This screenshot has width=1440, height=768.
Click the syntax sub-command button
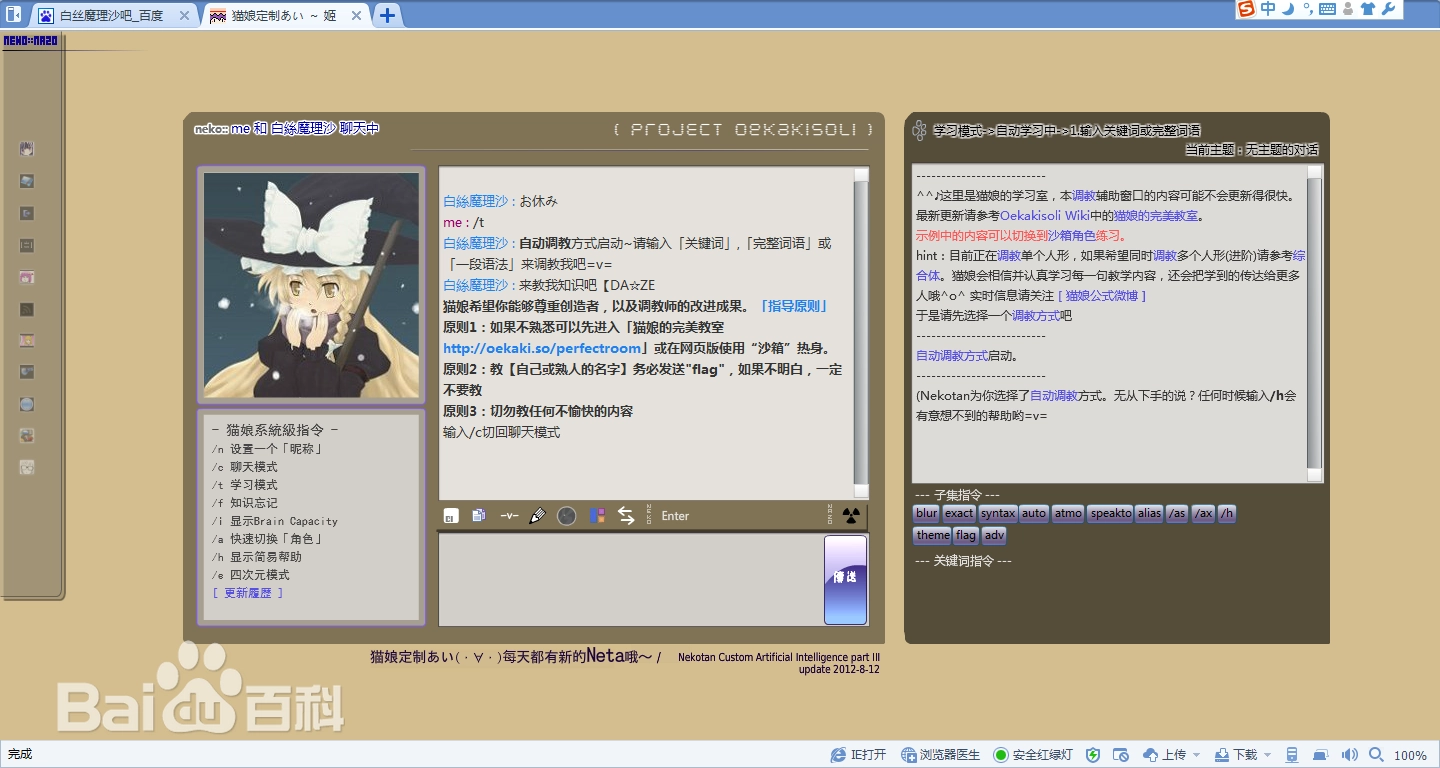tap(998, 513)
